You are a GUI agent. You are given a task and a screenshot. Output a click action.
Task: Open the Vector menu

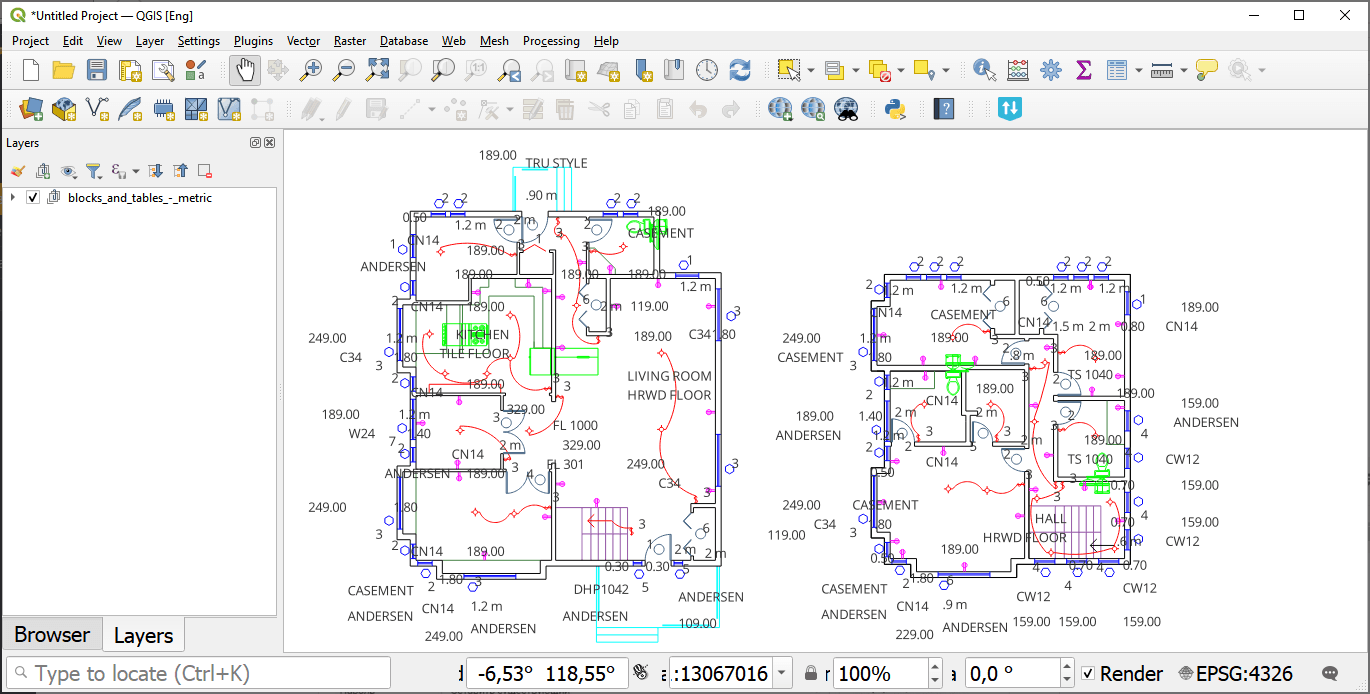303,41
